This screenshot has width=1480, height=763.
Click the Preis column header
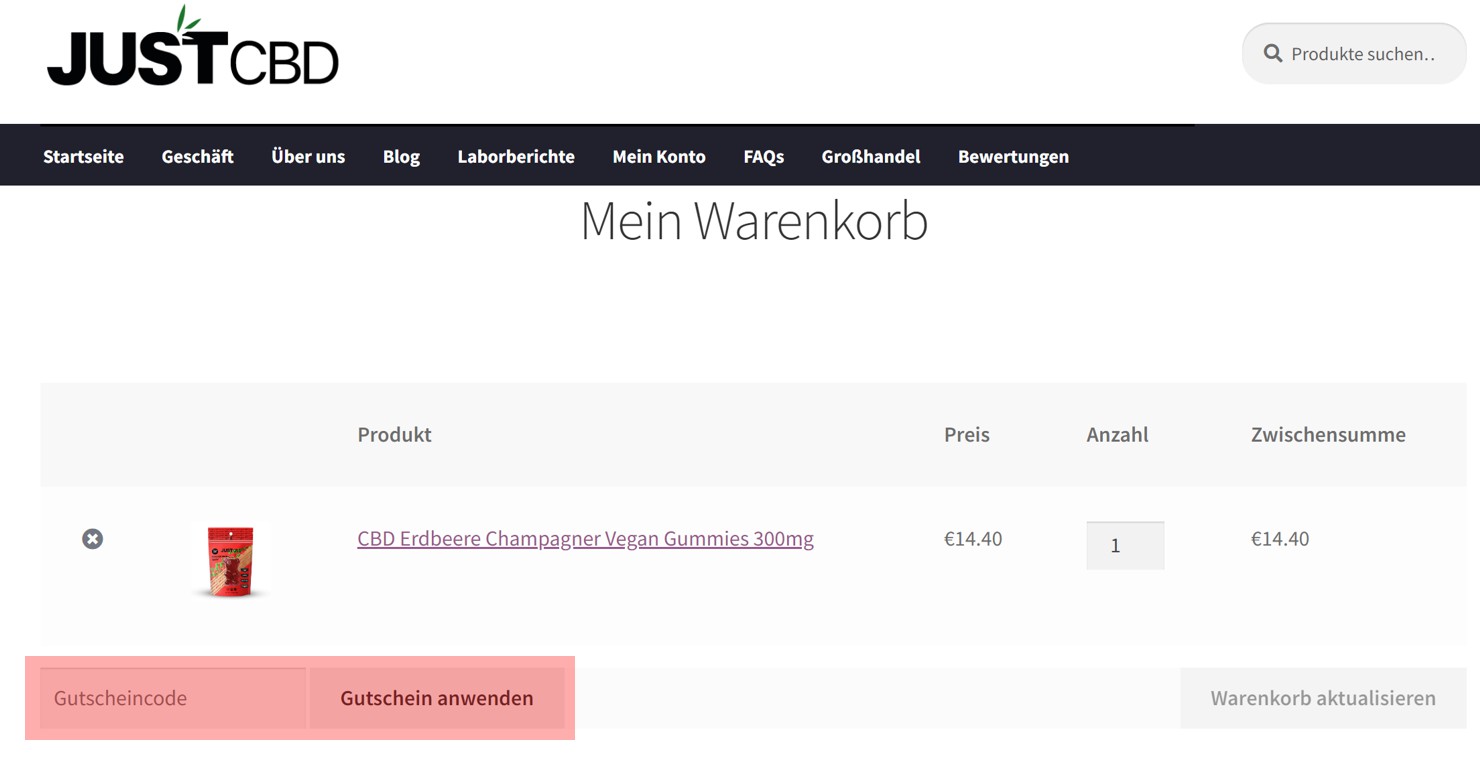(967, 434)
